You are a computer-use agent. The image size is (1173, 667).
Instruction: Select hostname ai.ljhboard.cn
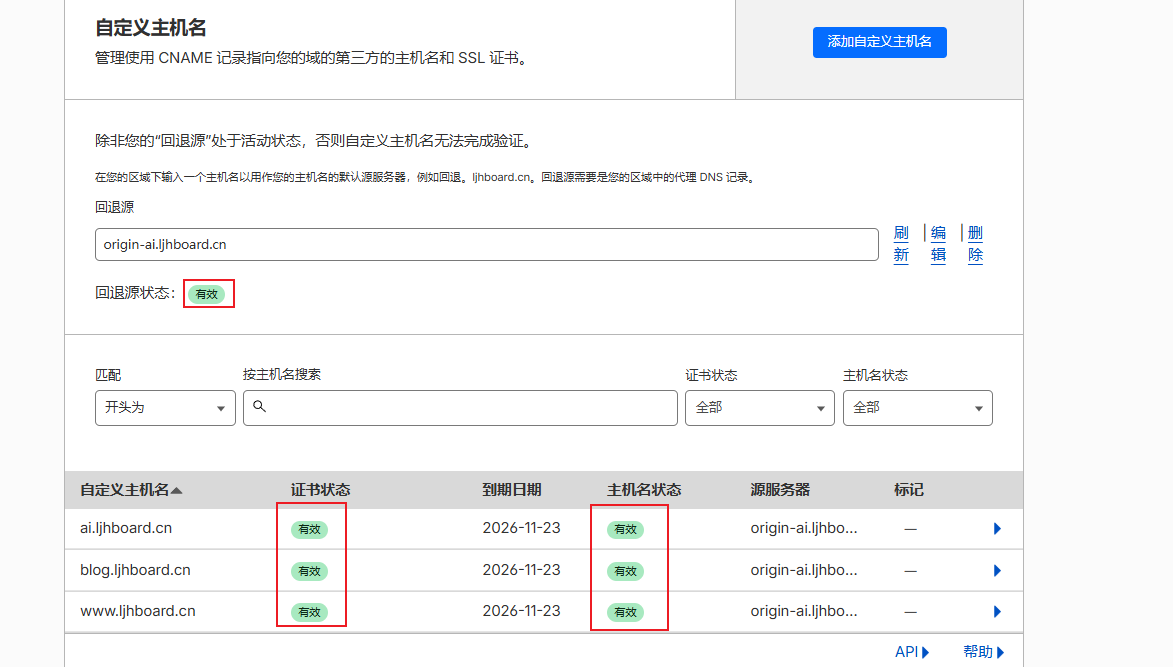point(126,528)
